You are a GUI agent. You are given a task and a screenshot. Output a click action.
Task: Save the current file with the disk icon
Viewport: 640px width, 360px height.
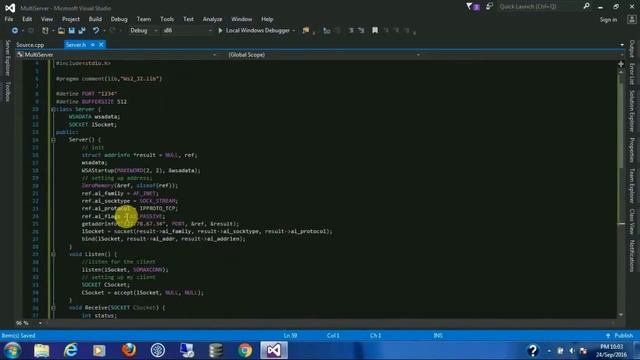72,31
